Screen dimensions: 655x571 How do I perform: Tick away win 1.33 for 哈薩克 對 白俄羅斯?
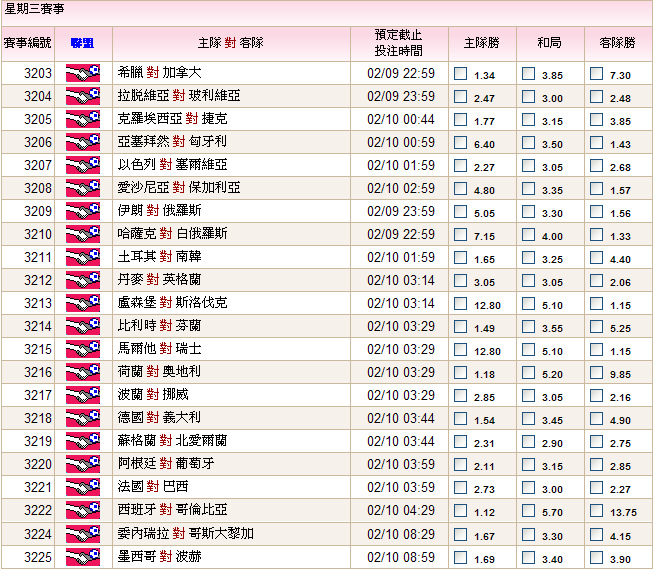point(597,234)
